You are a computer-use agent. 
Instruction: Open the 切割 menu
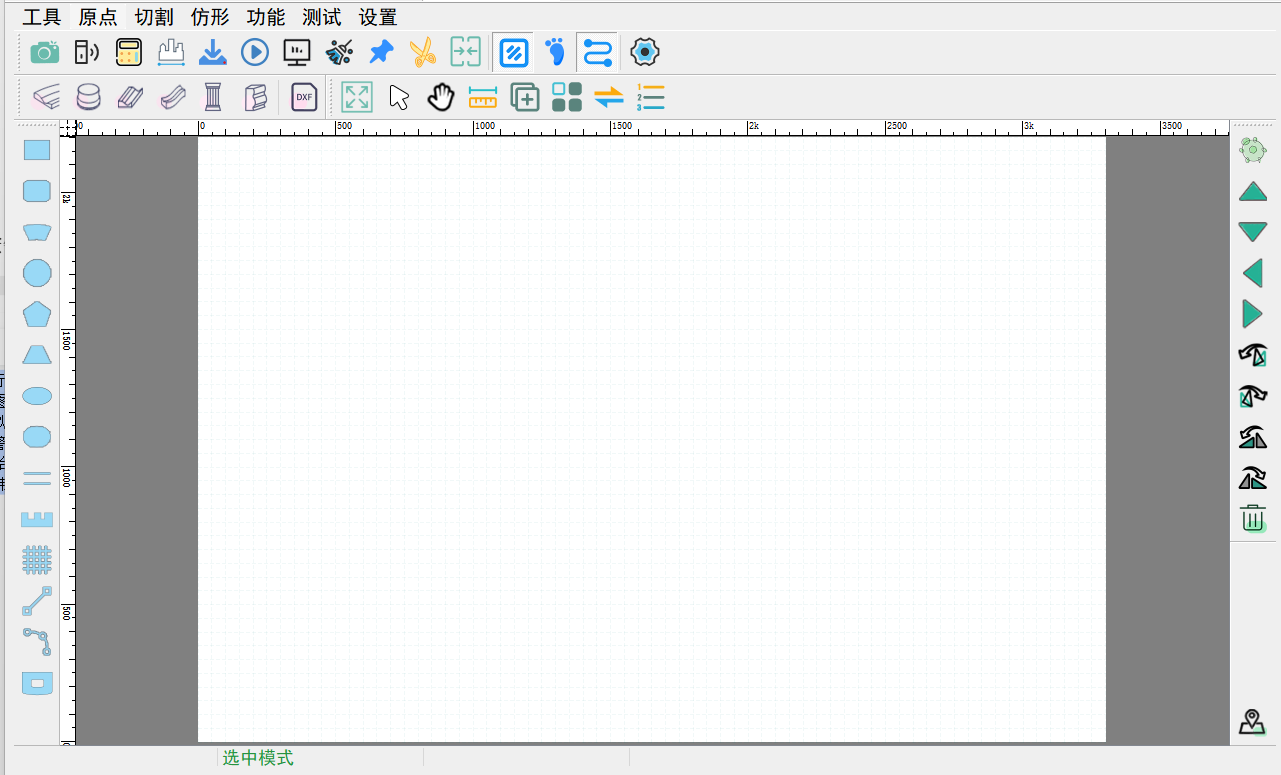(x=154, y=17)
